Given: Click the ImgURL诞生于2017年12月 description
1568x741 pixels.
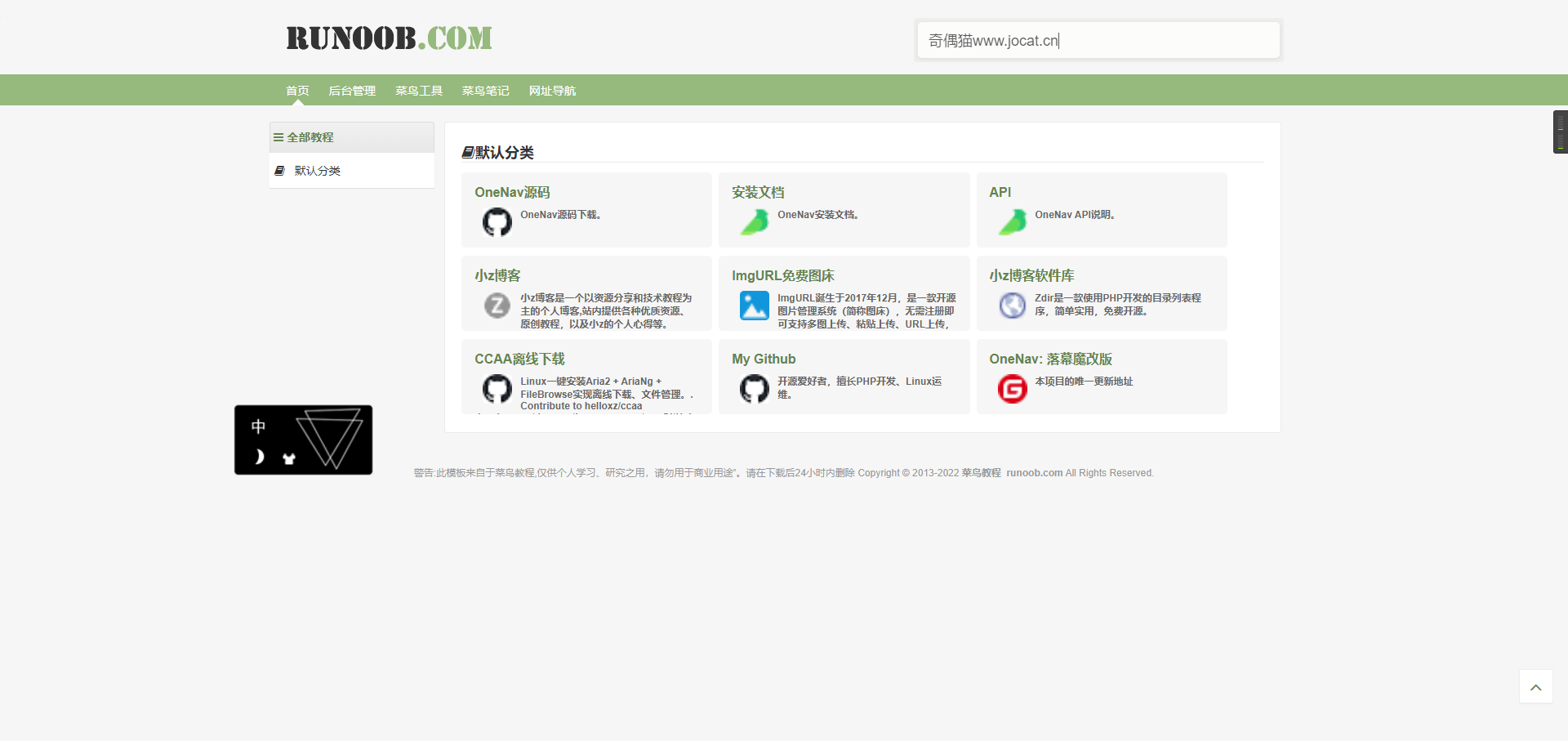Looking at the screenshot, I should tap(866, 310).
